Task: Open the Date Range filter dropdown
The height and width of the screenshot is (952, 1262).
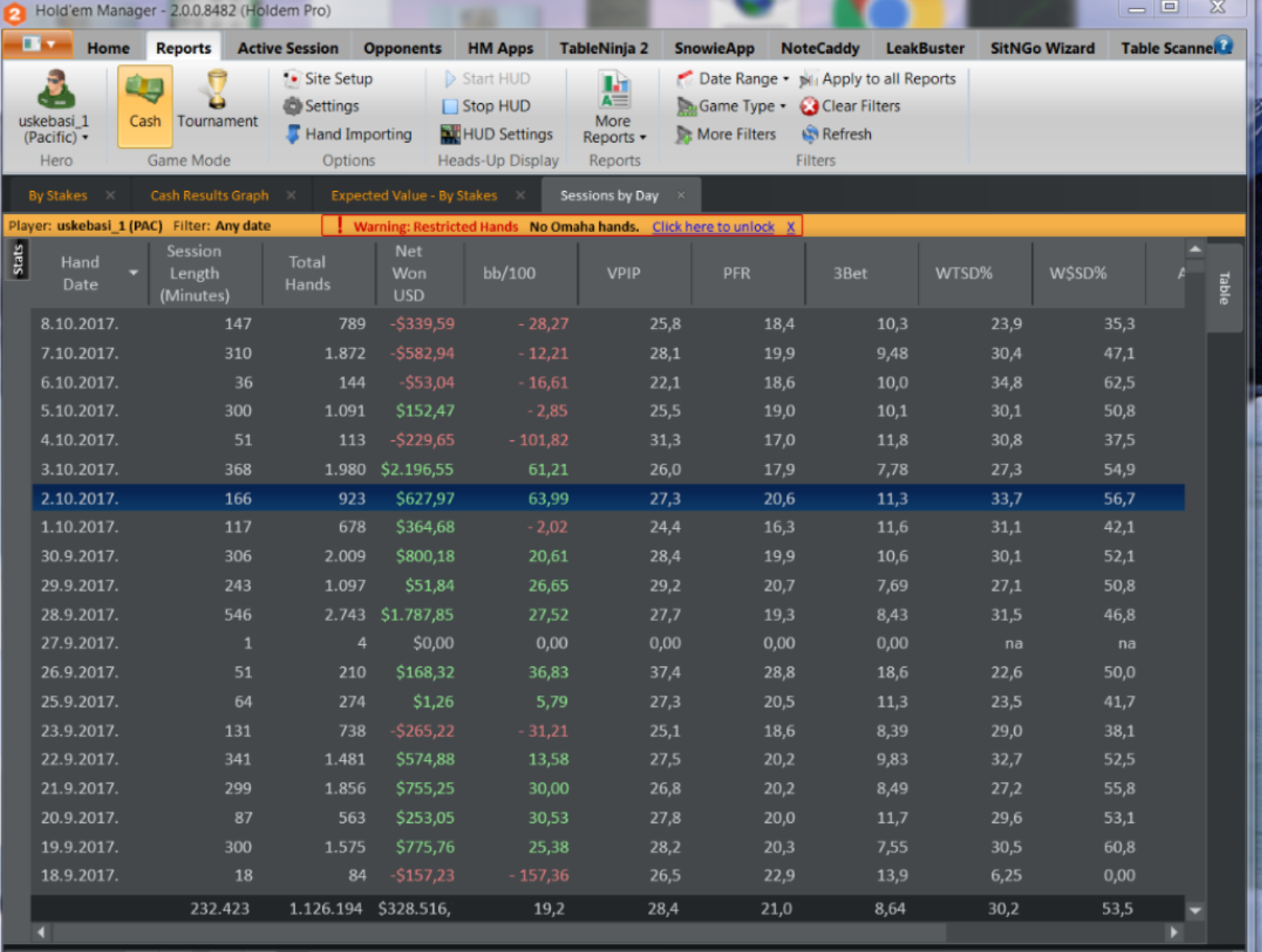Action: tap(733, 78)
